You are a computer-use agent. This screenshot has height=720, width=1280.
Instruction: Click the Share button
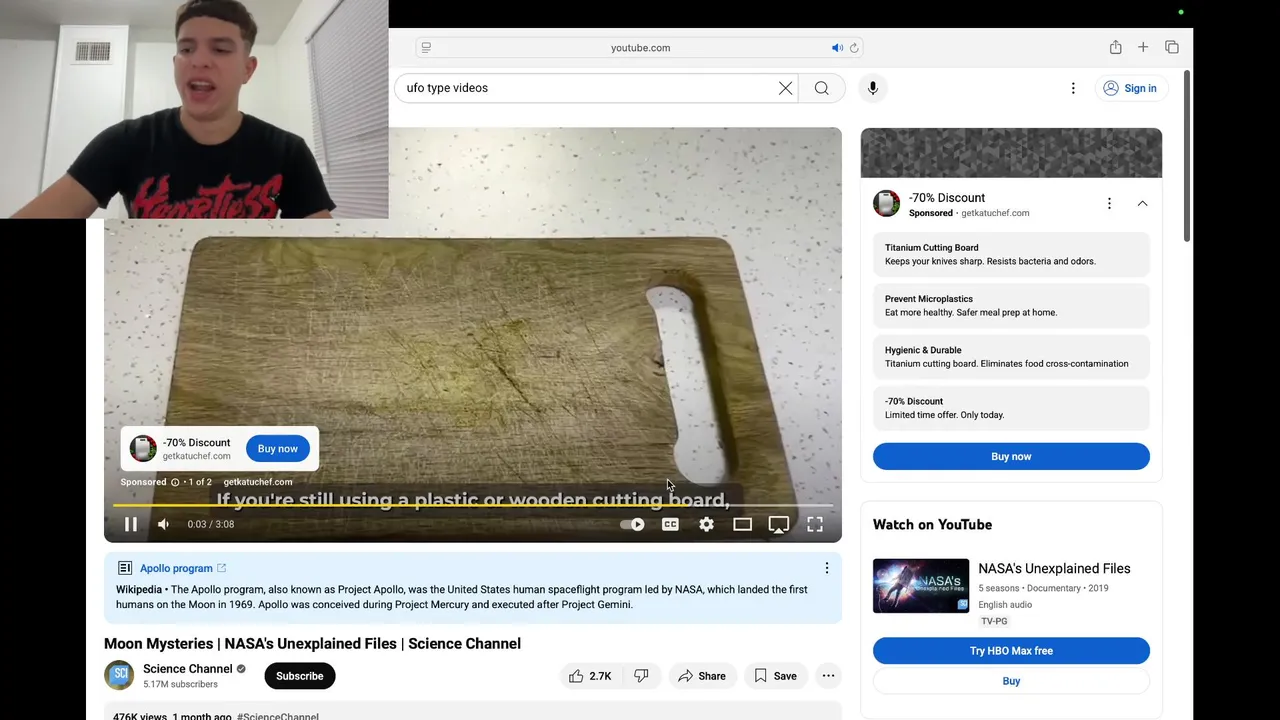click(x=702, y=676)
